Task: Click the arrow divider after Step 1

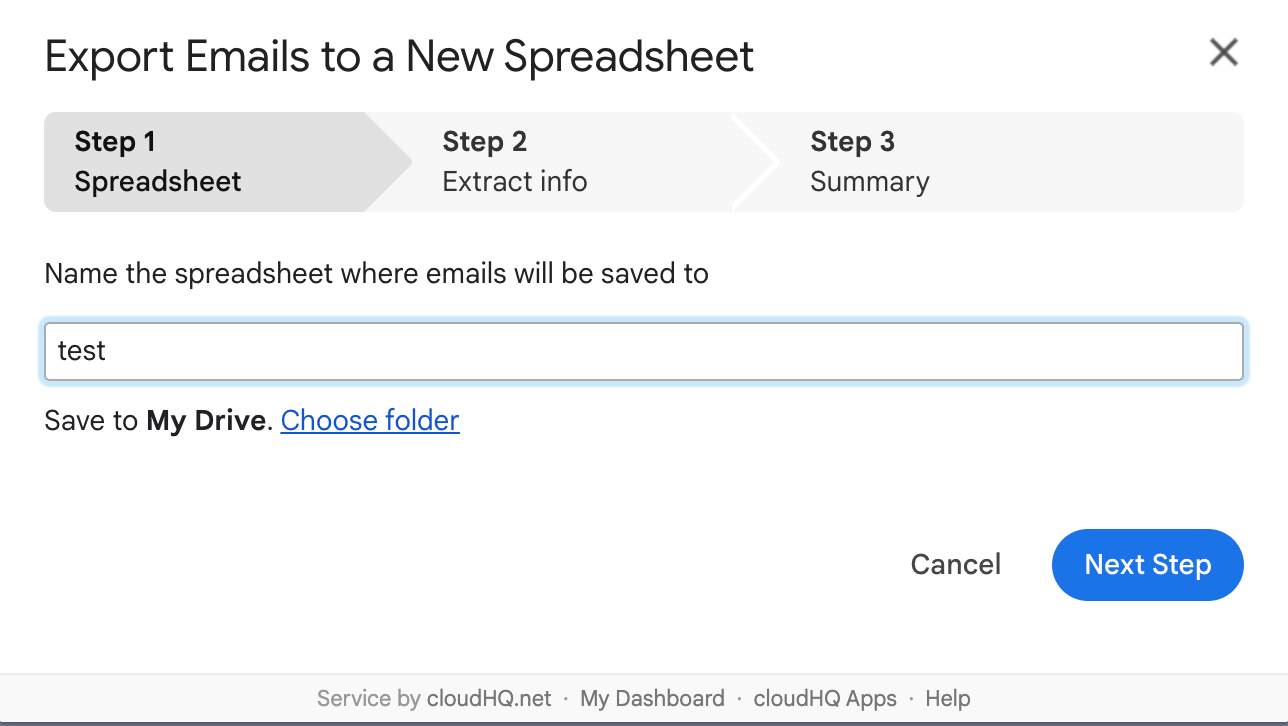Action: click(390, 162)
